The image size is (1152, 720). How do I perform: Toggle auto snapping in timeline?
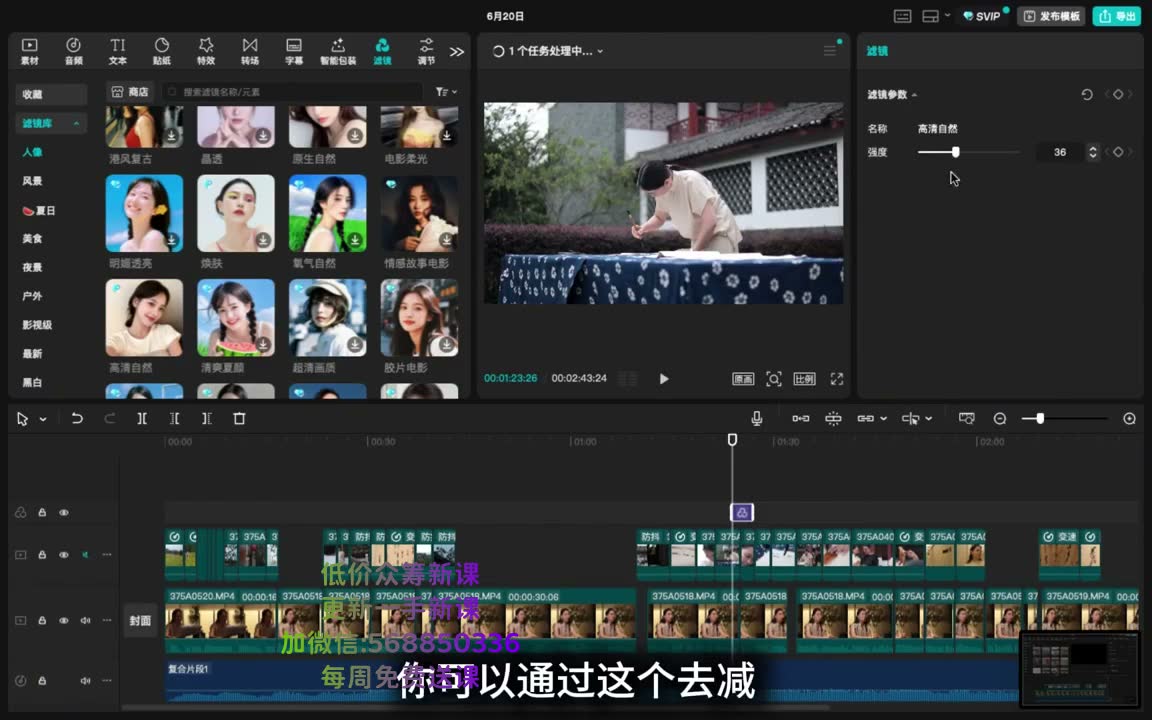[x=833, y=419]
